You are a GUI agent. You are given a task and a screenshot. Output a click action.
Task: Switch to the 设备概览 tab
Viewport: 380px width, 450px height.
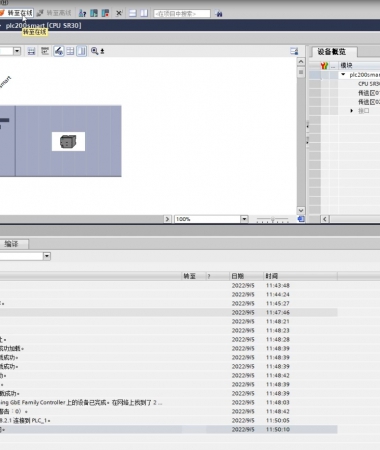click(x=332, y=52)
